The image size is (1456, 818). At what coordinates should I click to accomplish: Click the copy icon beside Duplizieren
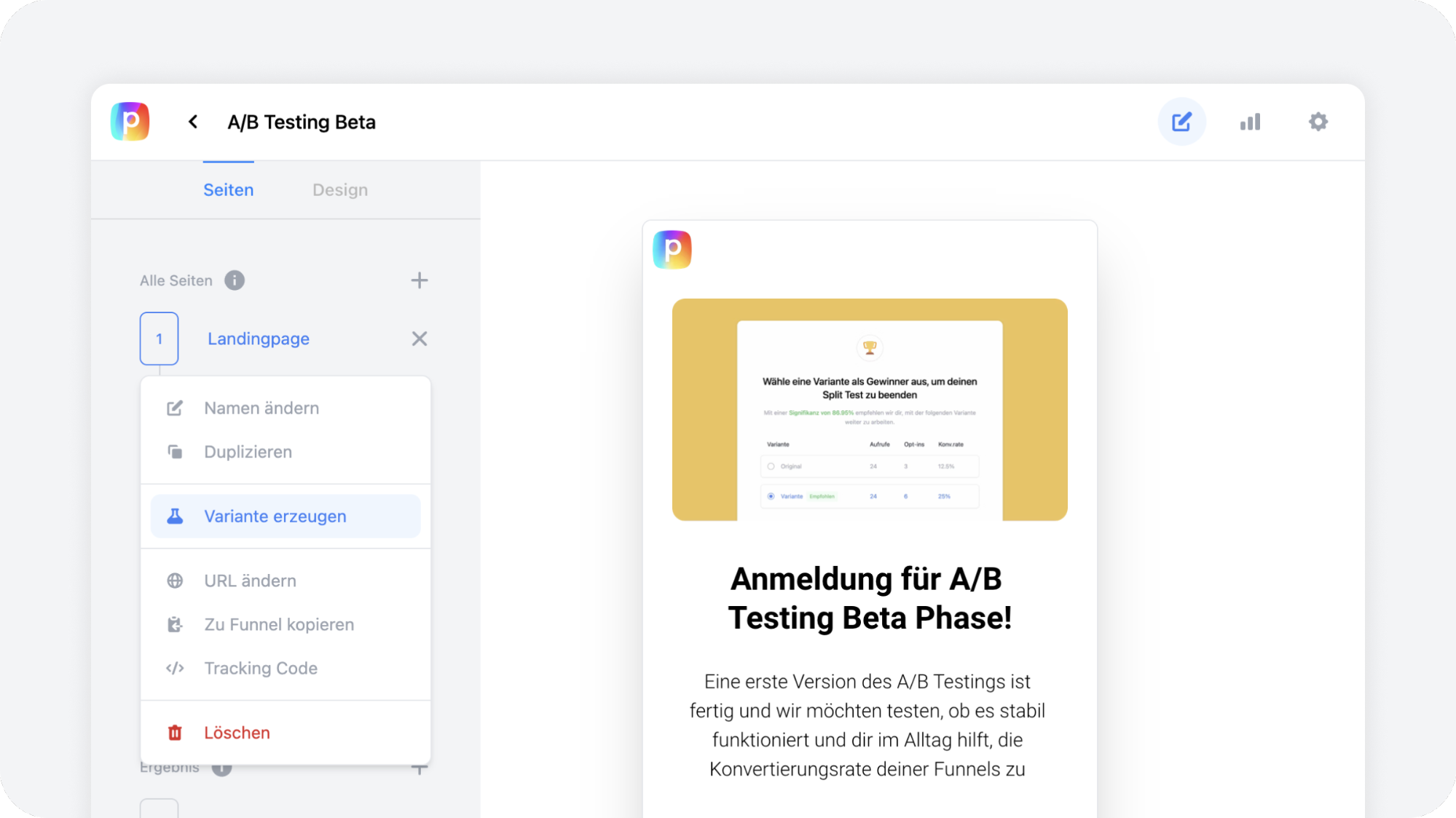pos(175,451)
